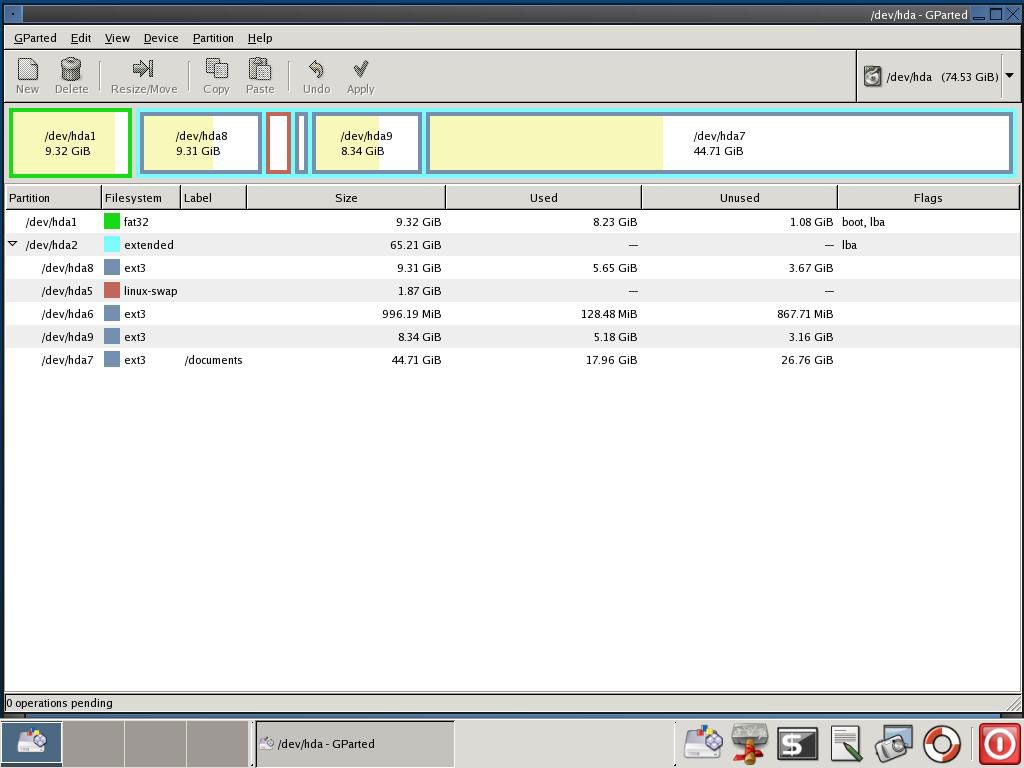Image resolution: width=1024 pixels, height=768 pixels.
Task: Click the Apply checkmark toolbar icon
Action: click(x=360, y=69)
